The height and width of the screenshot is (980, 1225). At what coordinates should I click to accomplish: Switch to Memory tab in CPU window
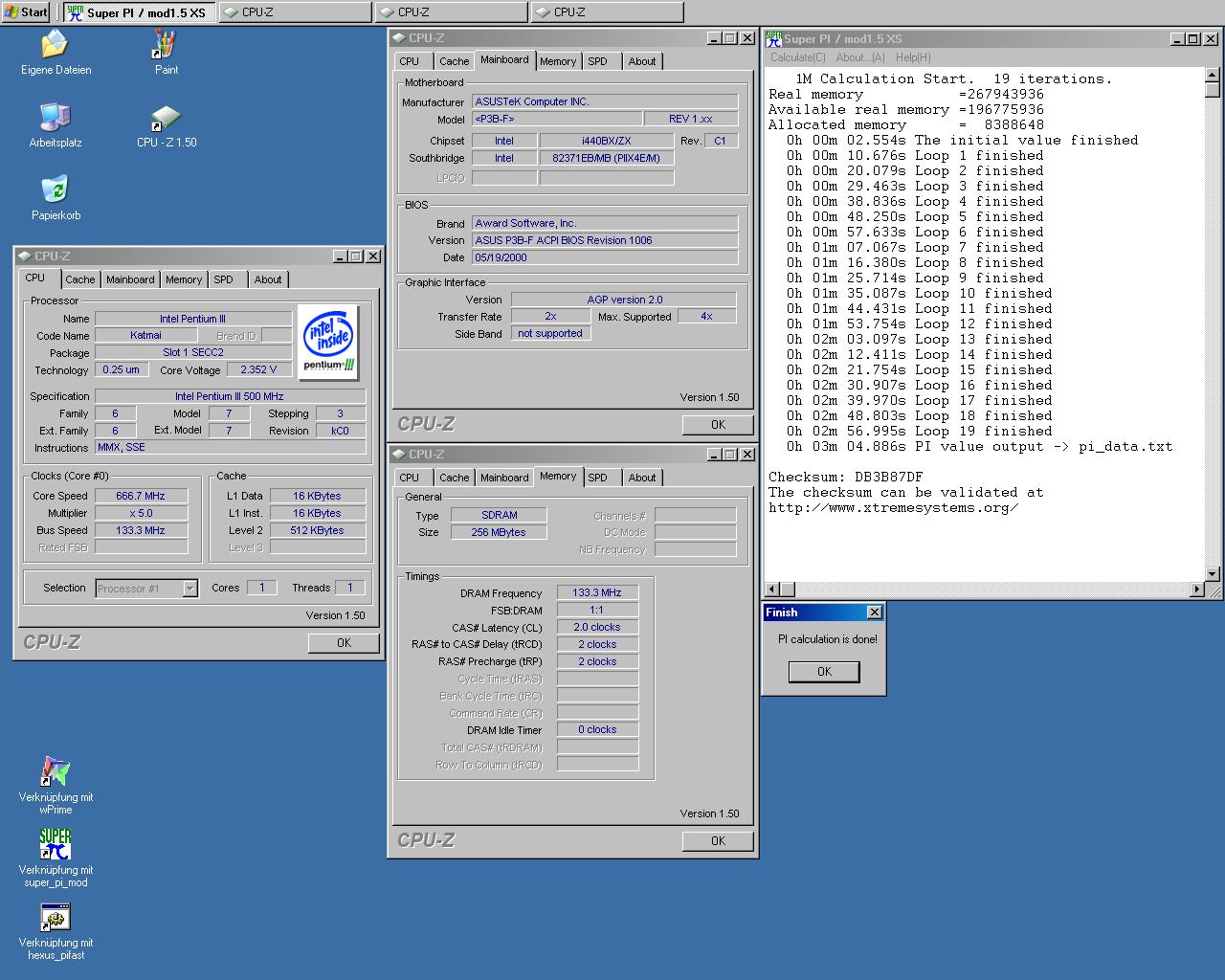[x=184, y=279]
